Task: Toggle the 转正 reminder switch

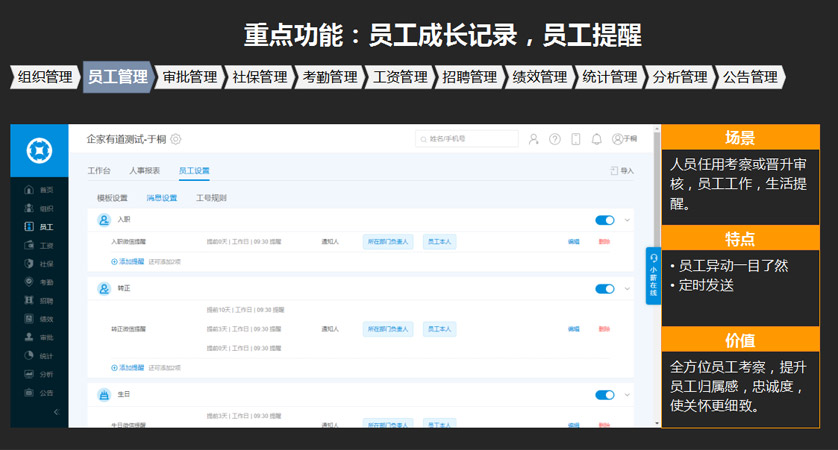Action: click(x=604, y=289)
